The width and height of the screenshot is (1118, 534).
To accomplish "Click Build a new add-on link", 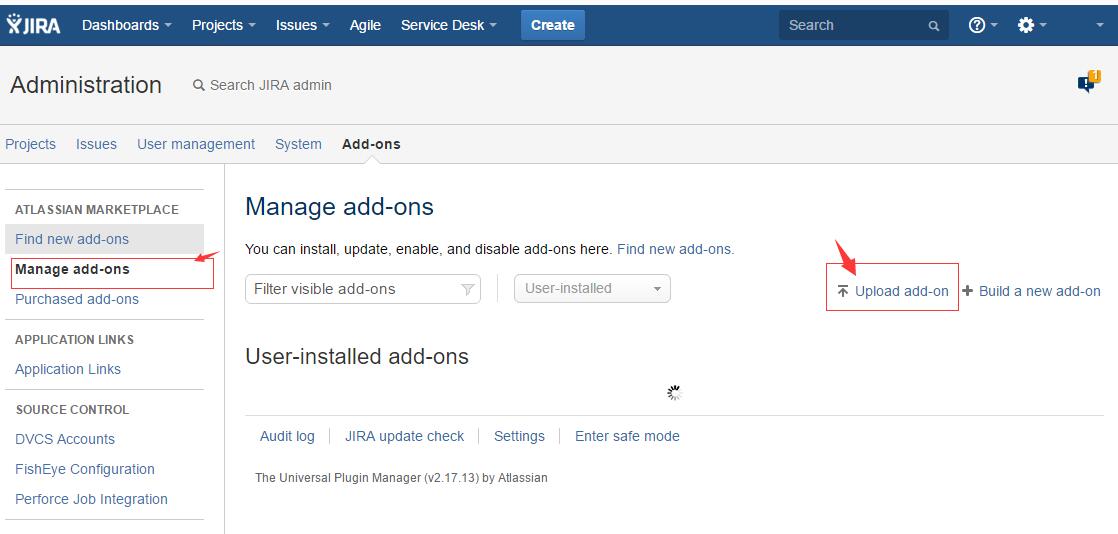I will (x=1032, y=291).
